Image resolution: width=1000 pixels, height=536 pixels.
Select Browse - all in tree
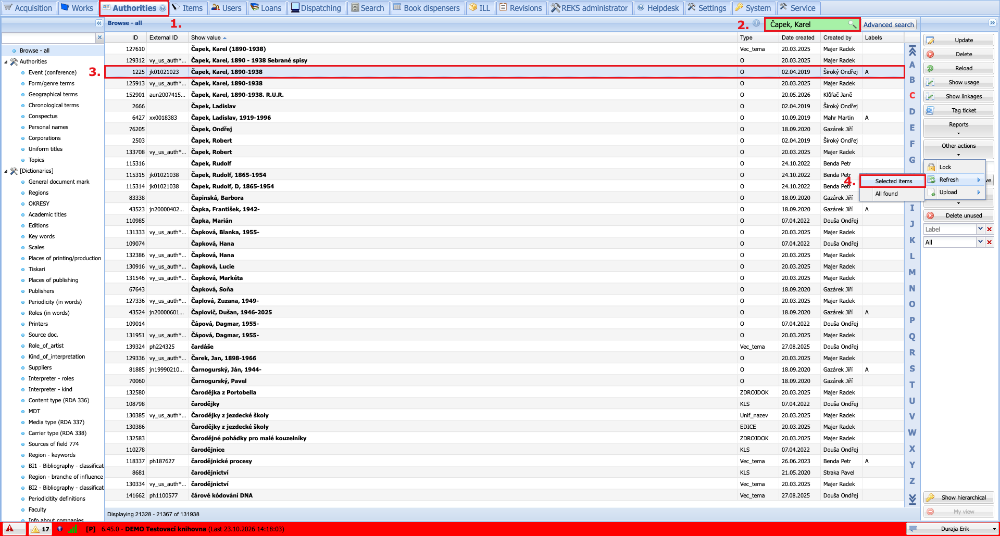tap(36, 50)
